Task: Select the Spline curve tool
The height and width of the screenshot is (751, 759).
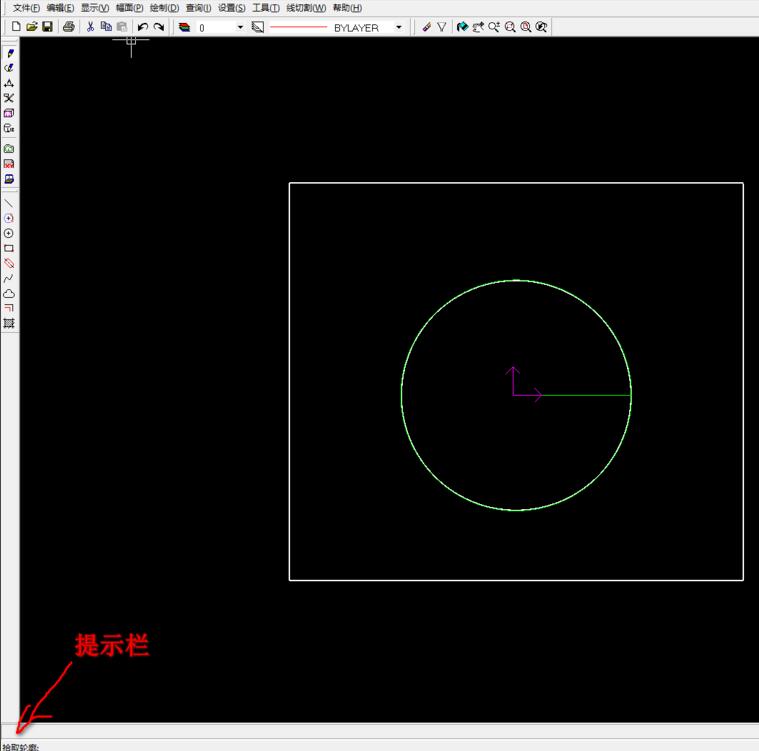Action: [x=9, y=279]
